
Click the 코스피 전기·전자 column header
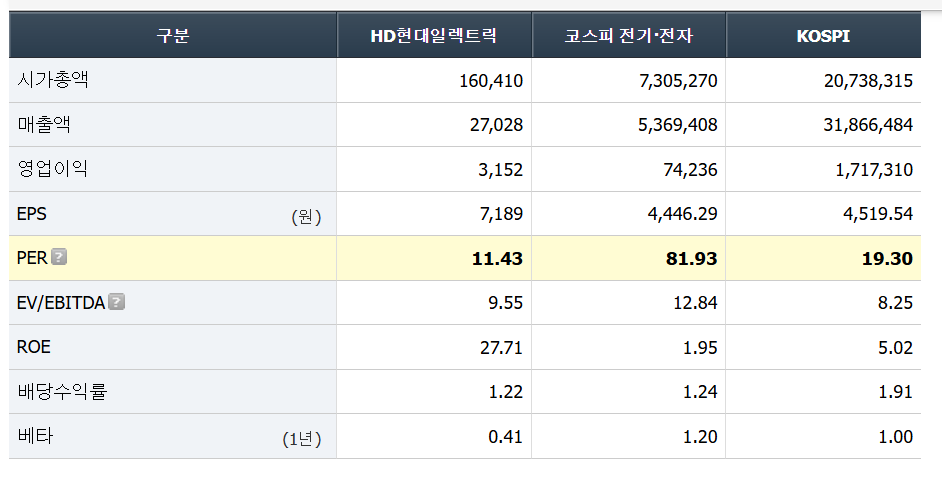628,35
